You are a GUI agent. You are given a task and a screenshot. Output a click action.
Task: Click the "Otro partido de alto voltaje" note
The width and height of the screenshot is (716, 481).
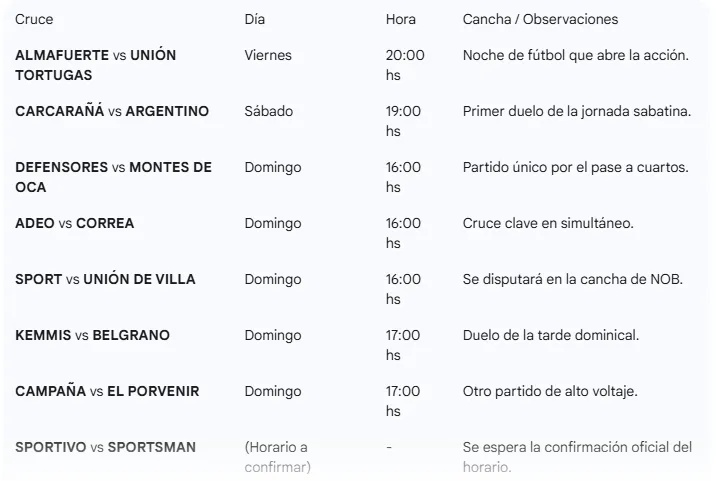[x=550, y=392]
